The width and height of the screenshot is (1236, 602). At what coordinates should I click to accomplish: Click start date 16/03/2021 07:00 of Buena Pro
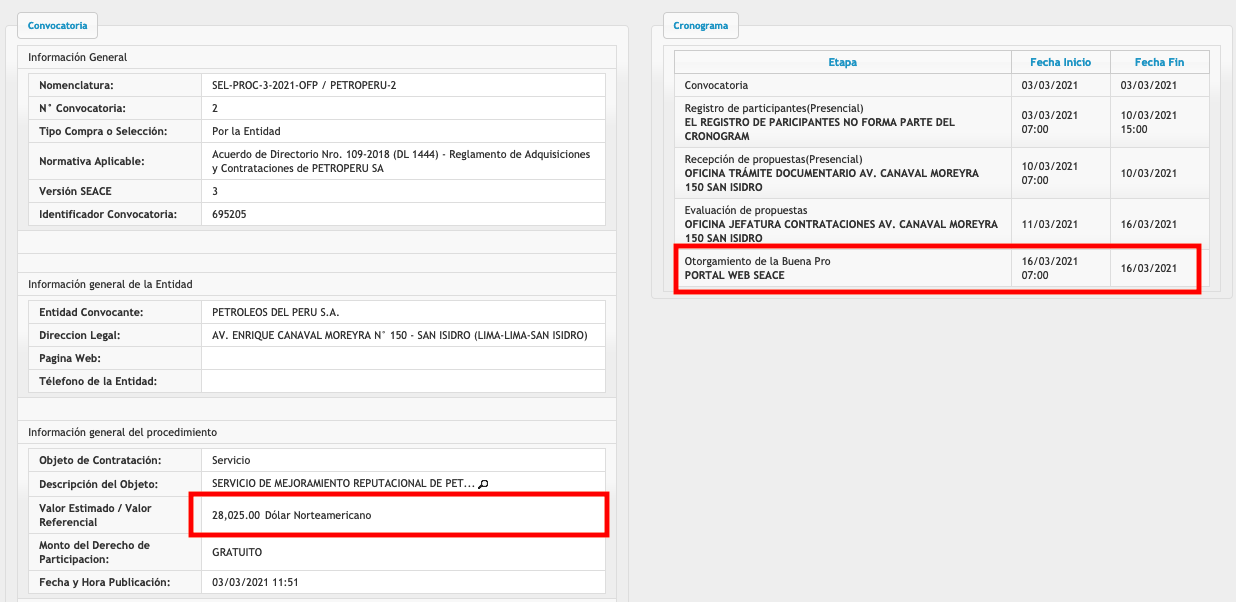(1049, 268)
